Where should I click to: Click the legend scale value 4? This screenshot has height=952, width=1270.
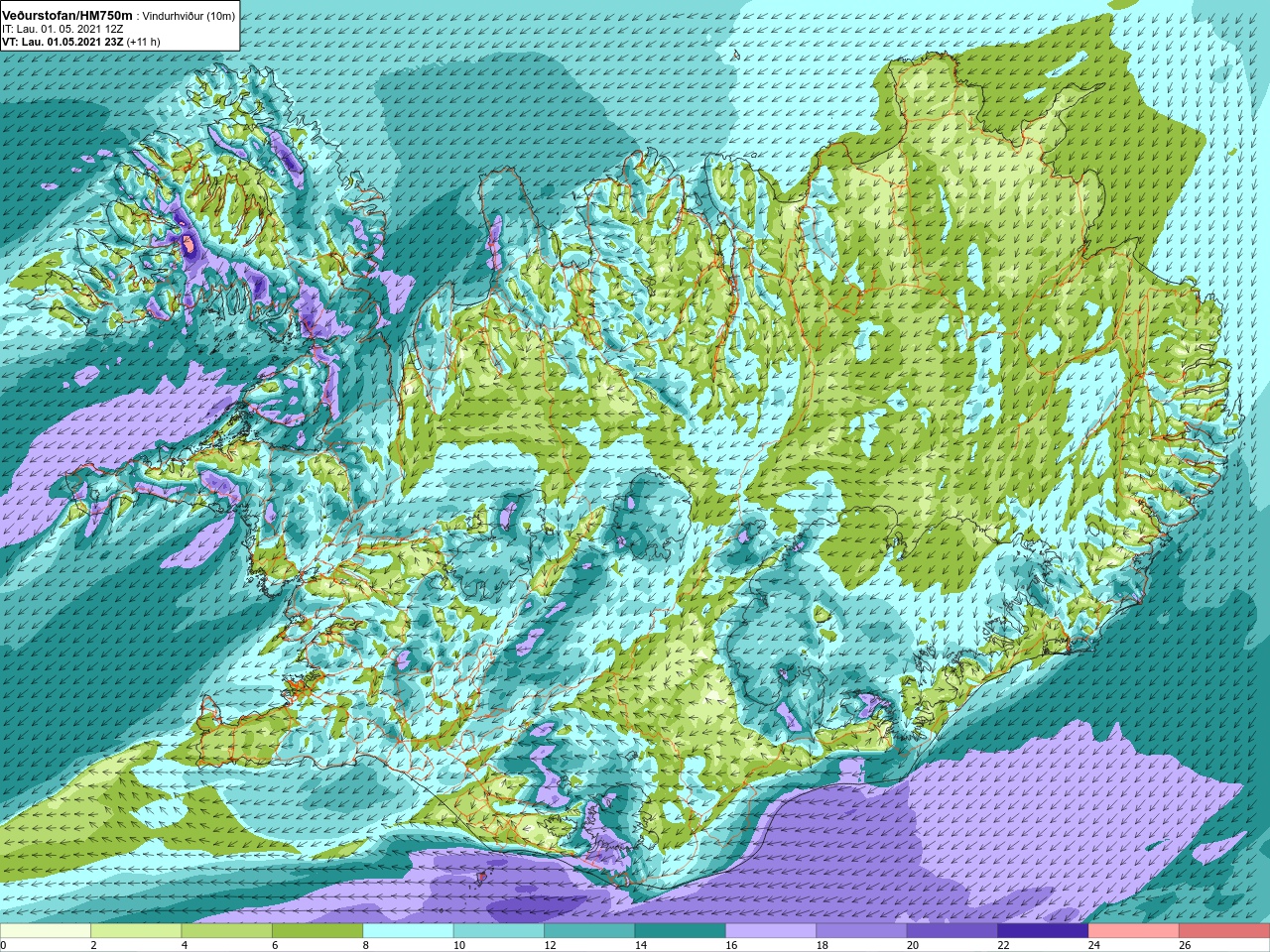(x=185, y=945)
